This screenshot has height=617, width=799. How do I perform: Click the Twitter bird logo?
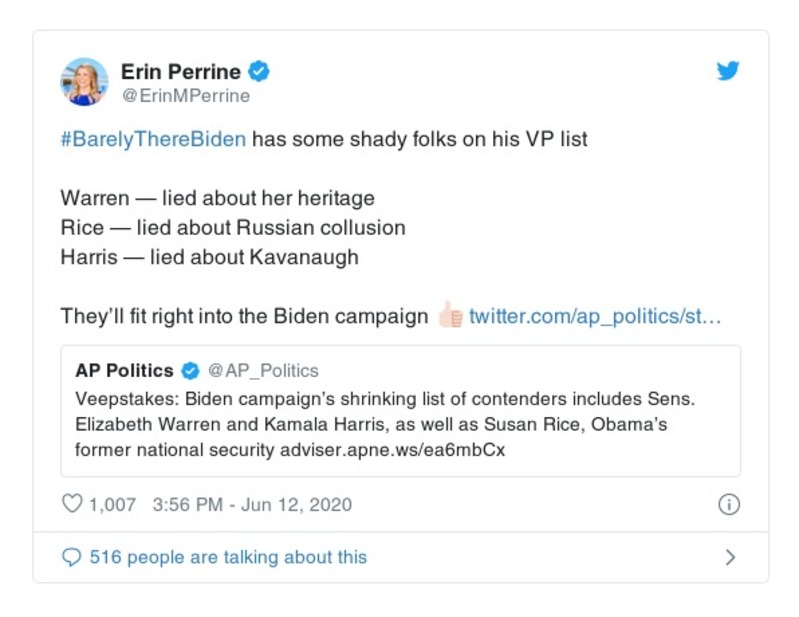tap(728, 72)
